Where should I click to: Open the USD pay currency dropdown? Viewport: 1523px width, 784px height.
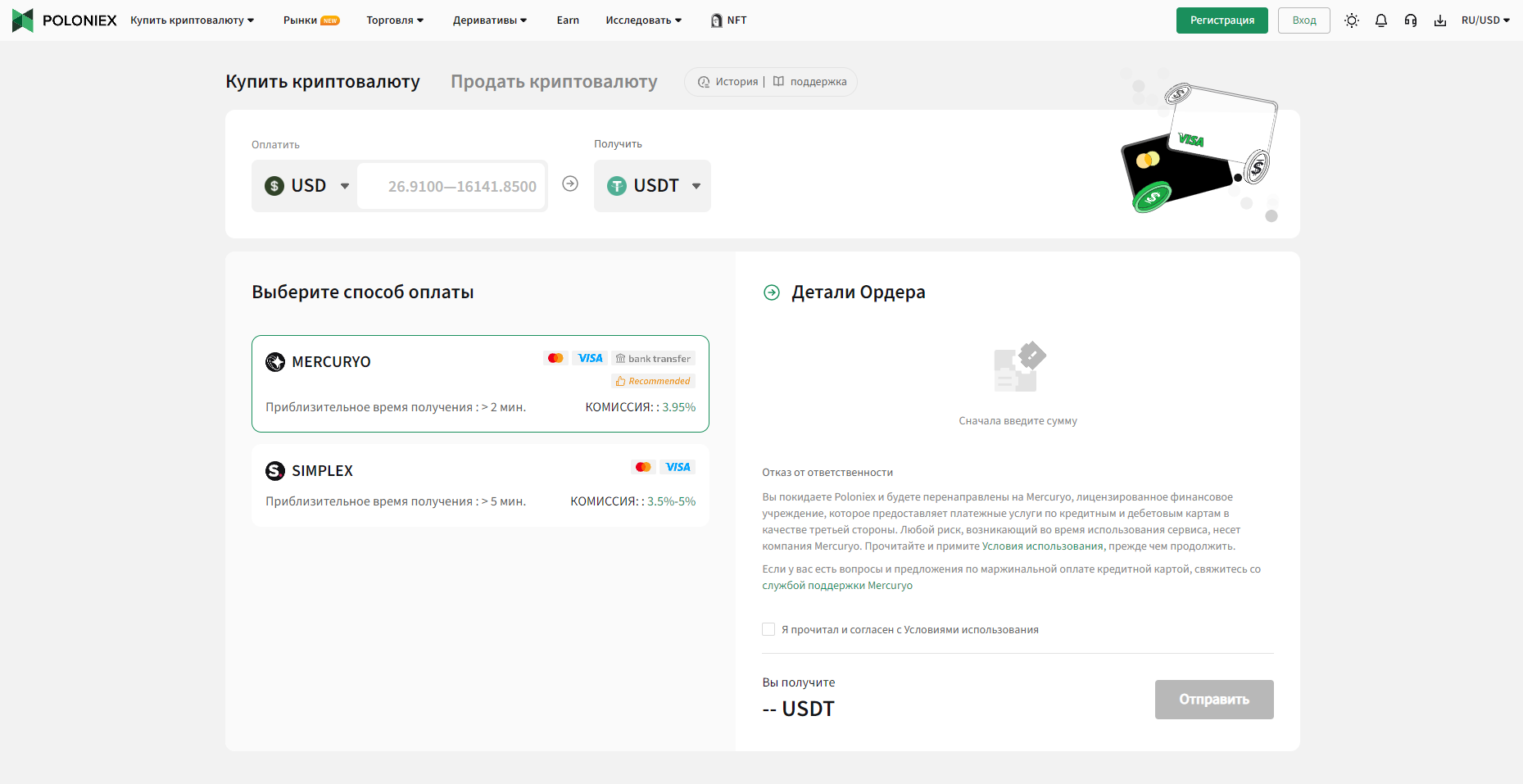[305, 186]
